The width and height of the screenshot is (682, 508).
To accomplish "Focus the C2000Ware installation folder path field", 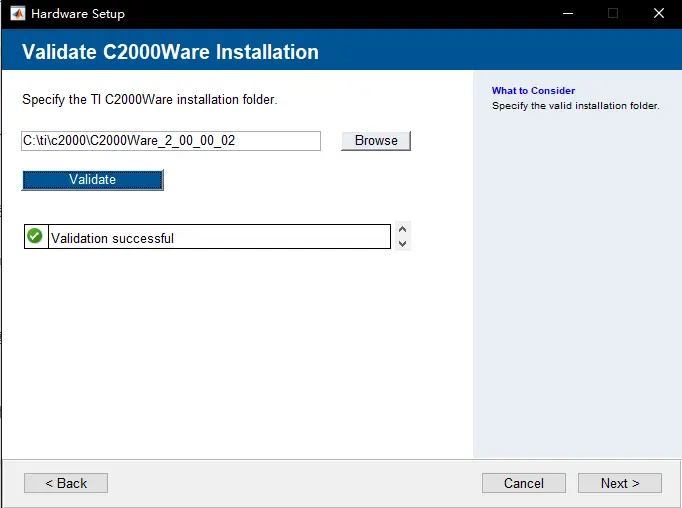I will [171, 141].
